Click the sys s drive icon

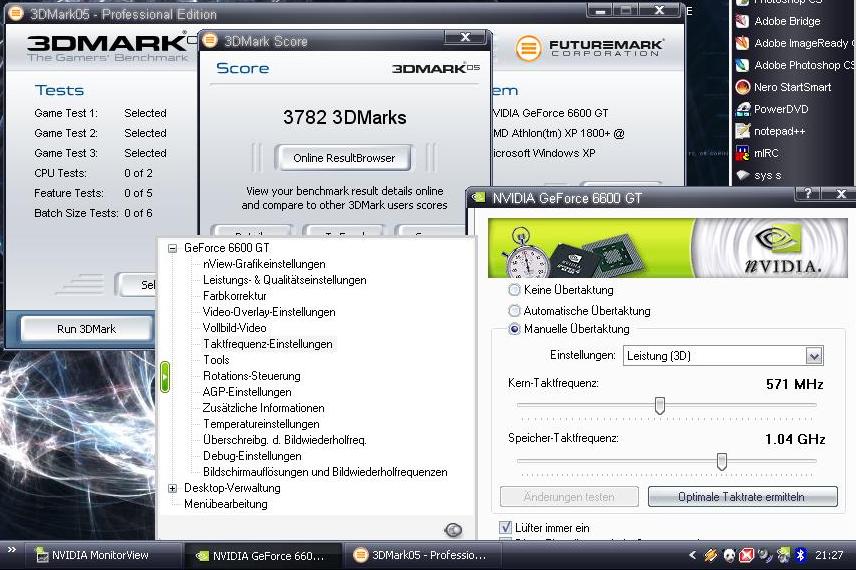[742, 175]
